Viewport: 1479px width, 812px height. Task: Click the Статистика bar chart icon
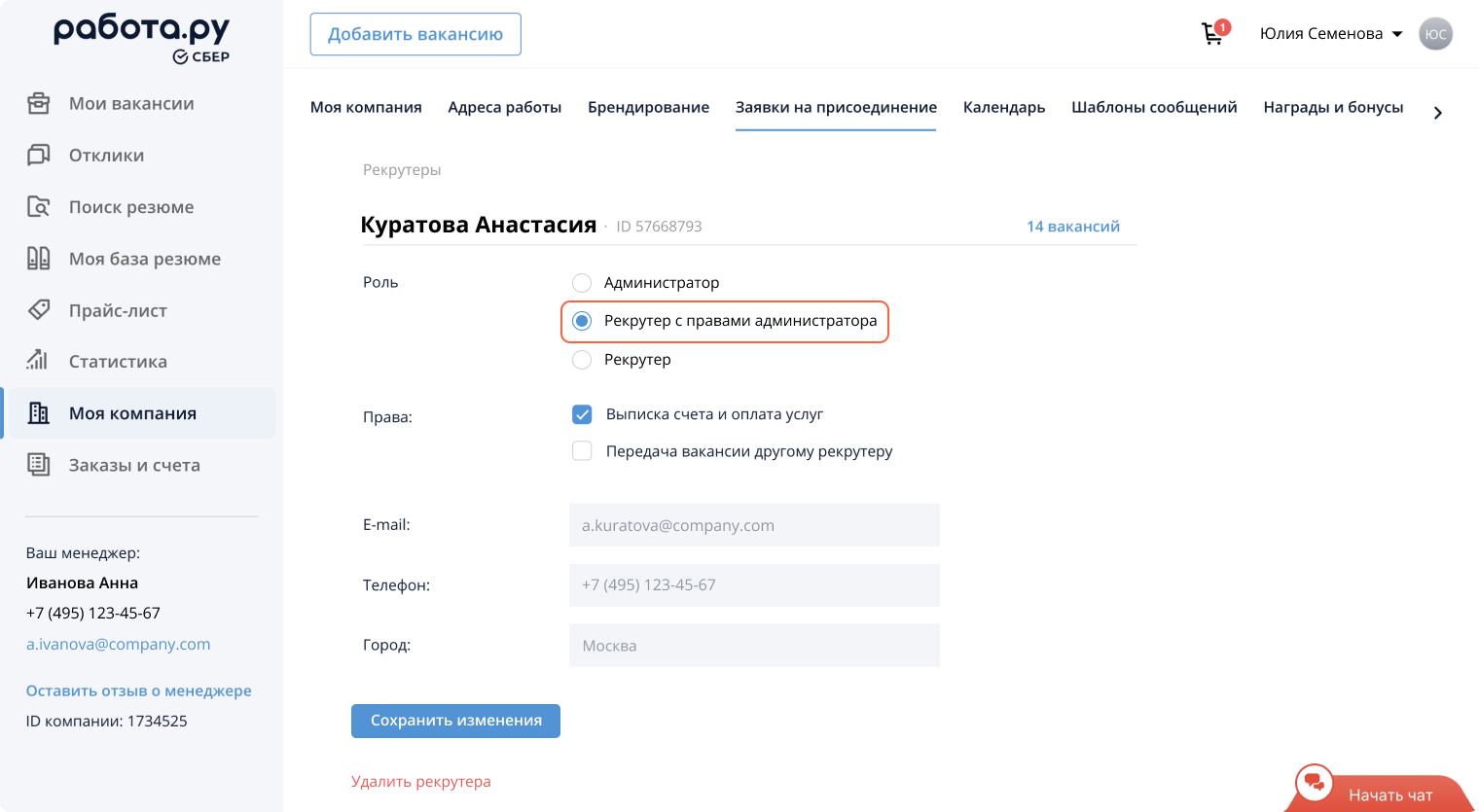pos(38,361)
